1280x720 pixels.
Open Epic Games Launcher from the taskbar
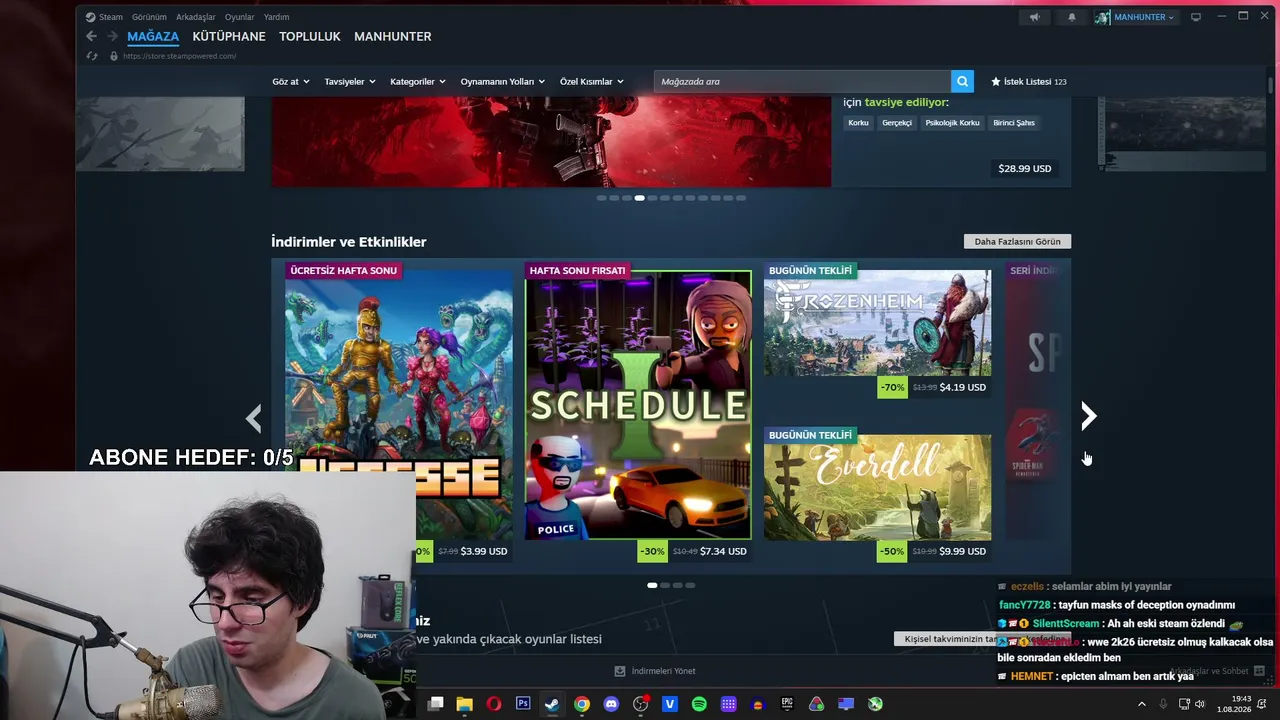787,704
